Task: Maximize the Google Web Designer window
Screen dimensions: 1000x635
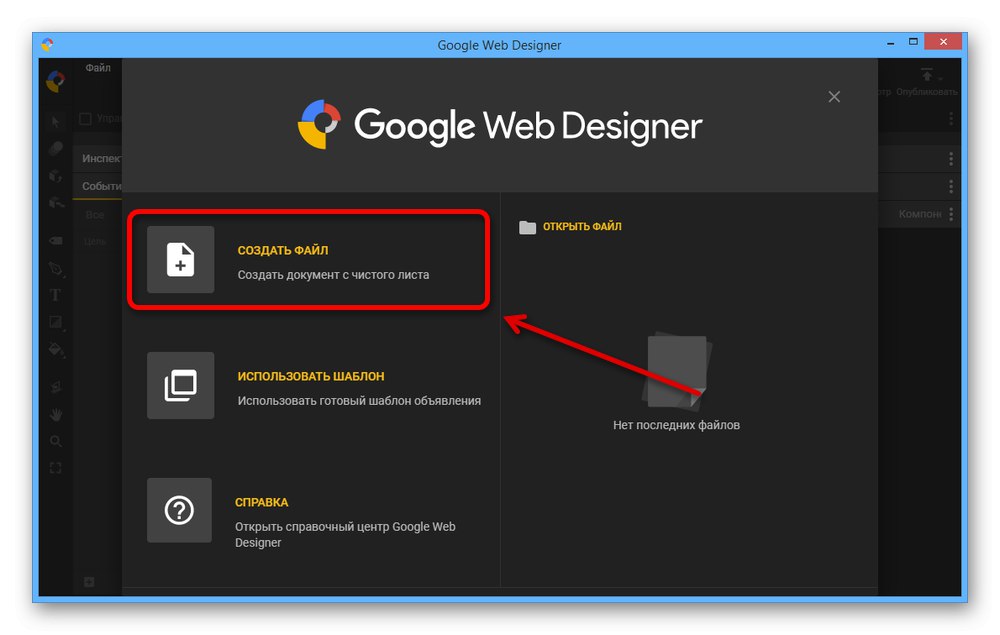Action: point(913,42)
